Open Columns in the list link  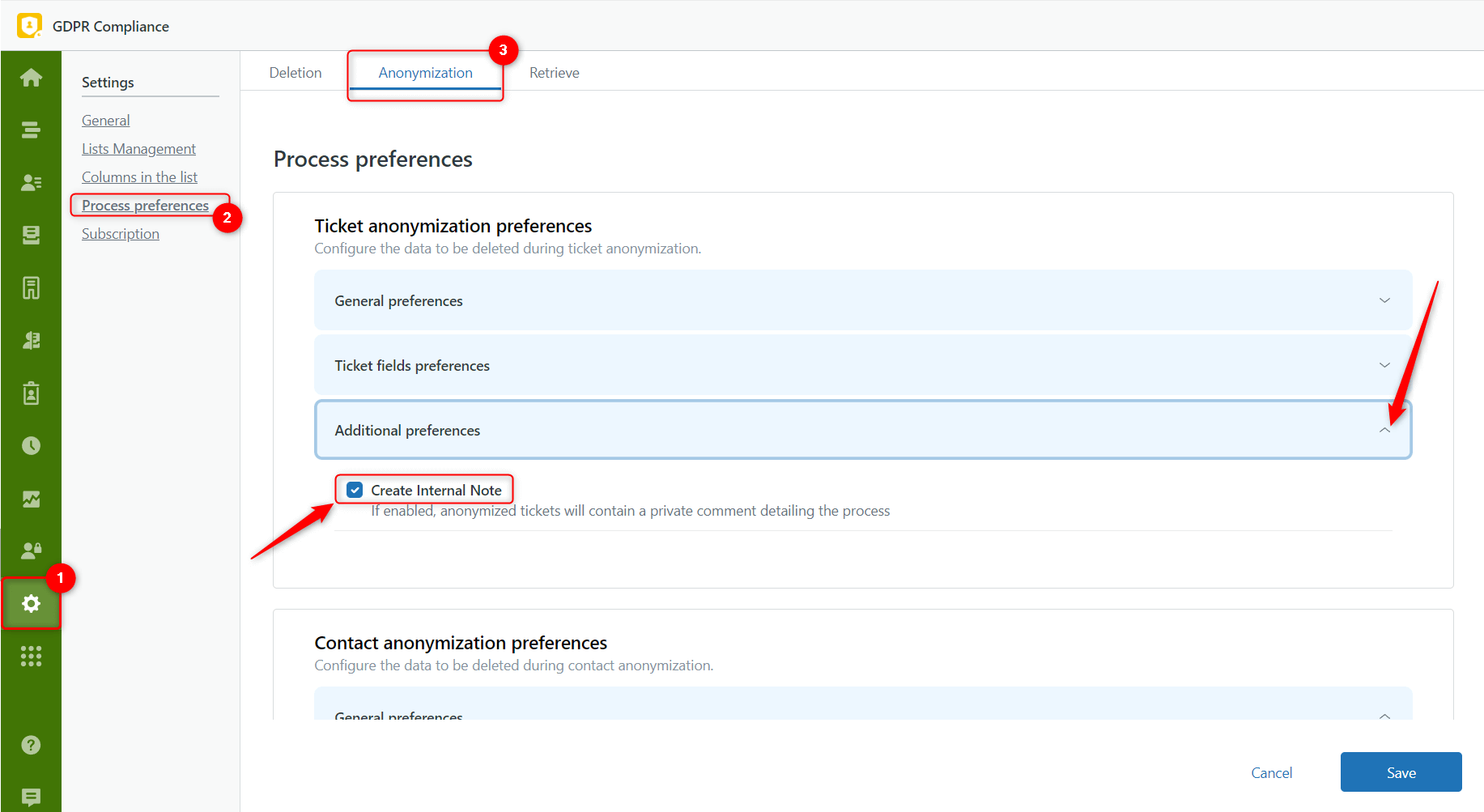(x=139, y=177)
